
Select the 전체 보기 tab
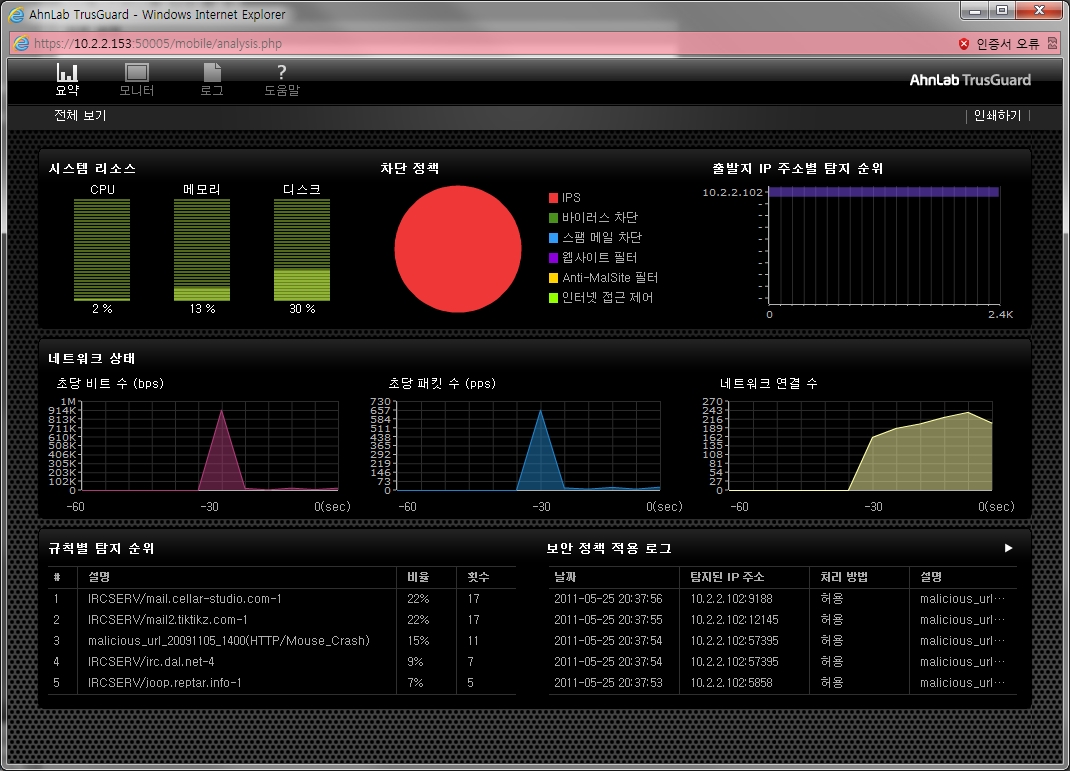[x=80, y=116]
